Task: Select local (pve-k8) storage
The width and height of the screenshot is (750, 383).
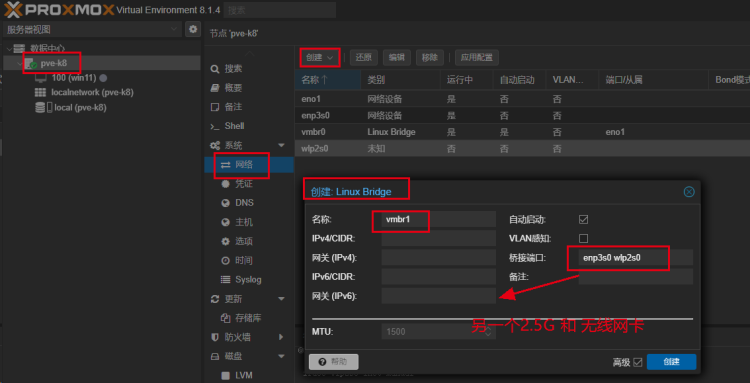Action: click(x=80, y=108)
